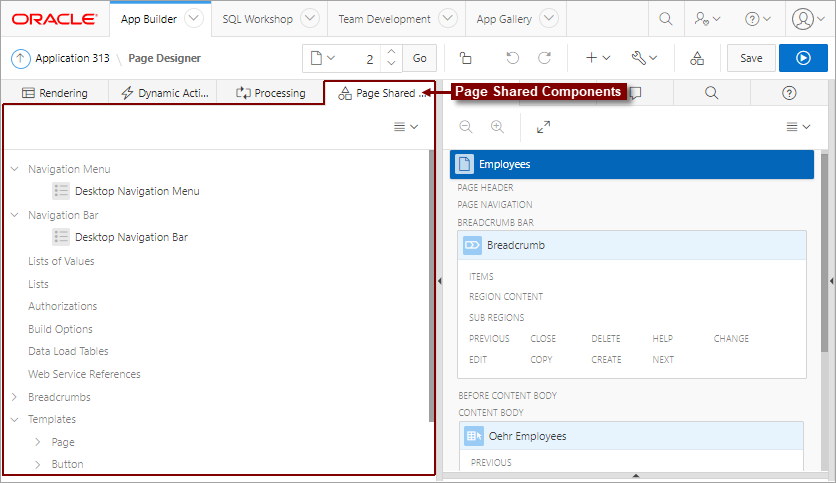Open the Team Development tab
This screenshot has width=836, height=483.
pyautogui.click(x=384, y=19)
